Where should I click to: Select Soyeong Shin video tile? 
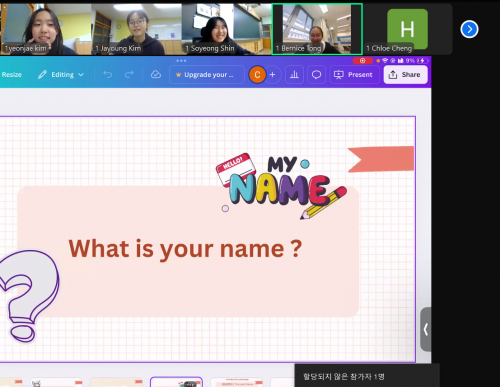coord(227,29)
